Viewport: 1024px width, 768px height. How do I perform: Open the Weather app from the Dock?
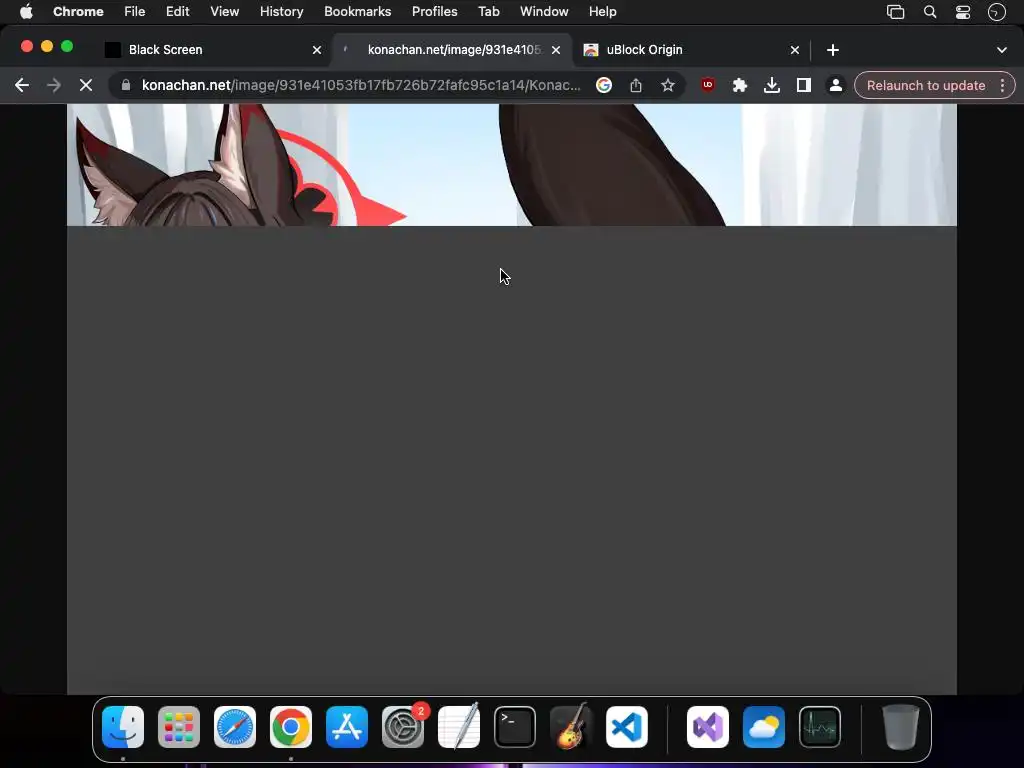(x=764, y=727)
